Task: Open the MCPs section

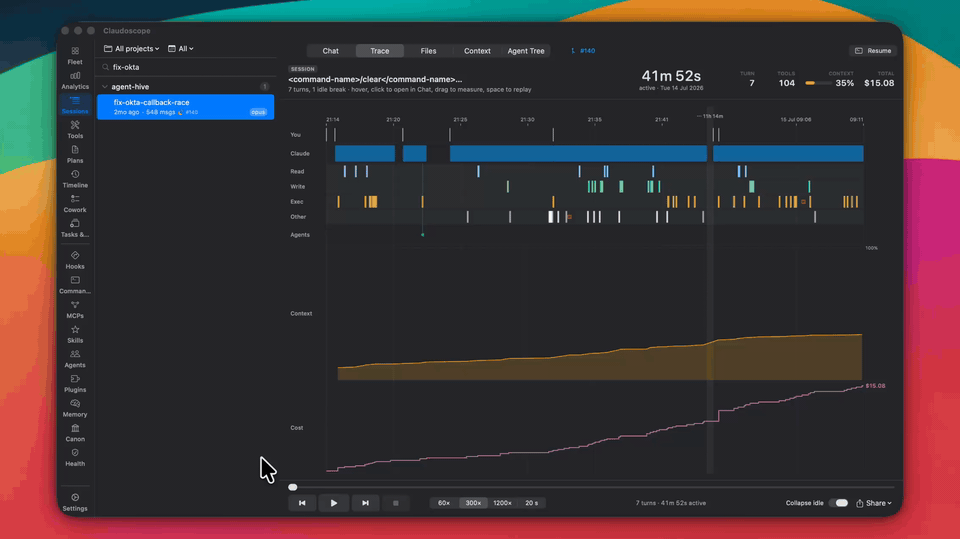Action: [x=75, y=309]
